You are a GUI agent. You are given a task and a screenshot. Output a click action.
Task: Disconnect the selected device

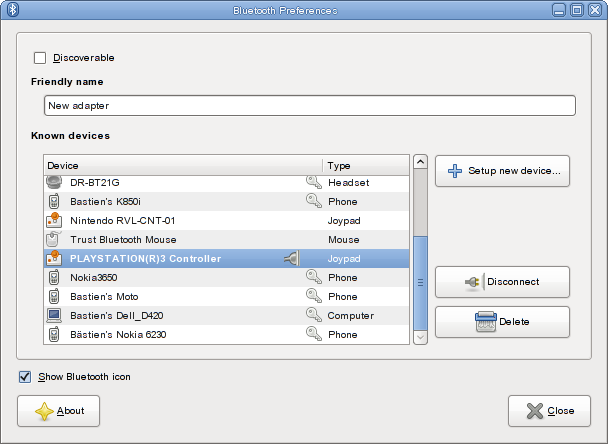(x=502, y=282)
